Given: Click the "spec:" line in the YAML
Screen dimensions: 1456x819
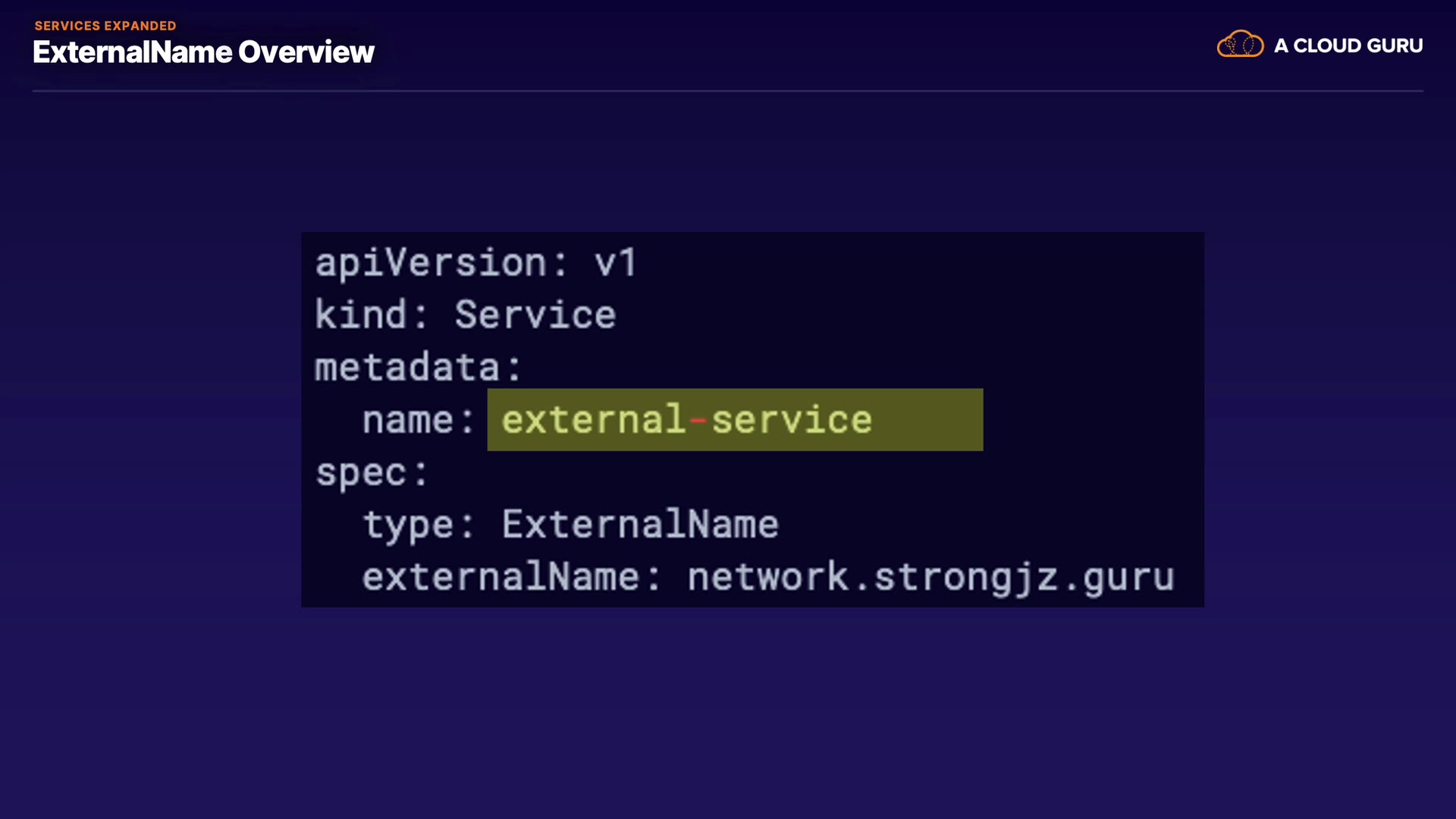Looking at the screenshot, I should [x=372, y=472].
